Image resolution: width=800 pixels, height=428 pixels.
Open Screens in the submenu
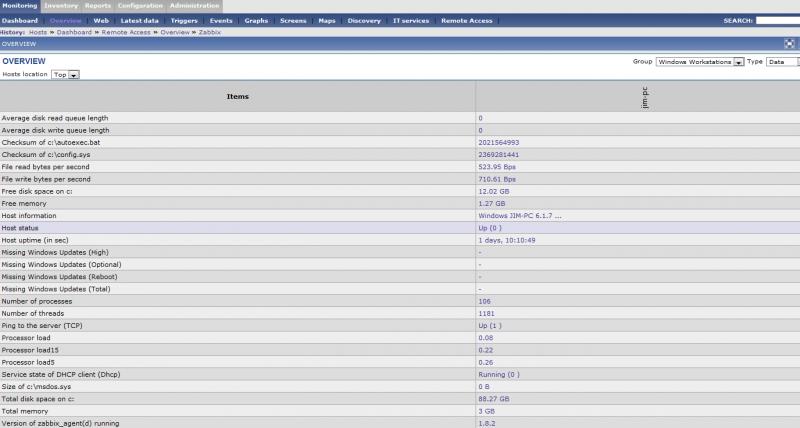pos(293,21)
